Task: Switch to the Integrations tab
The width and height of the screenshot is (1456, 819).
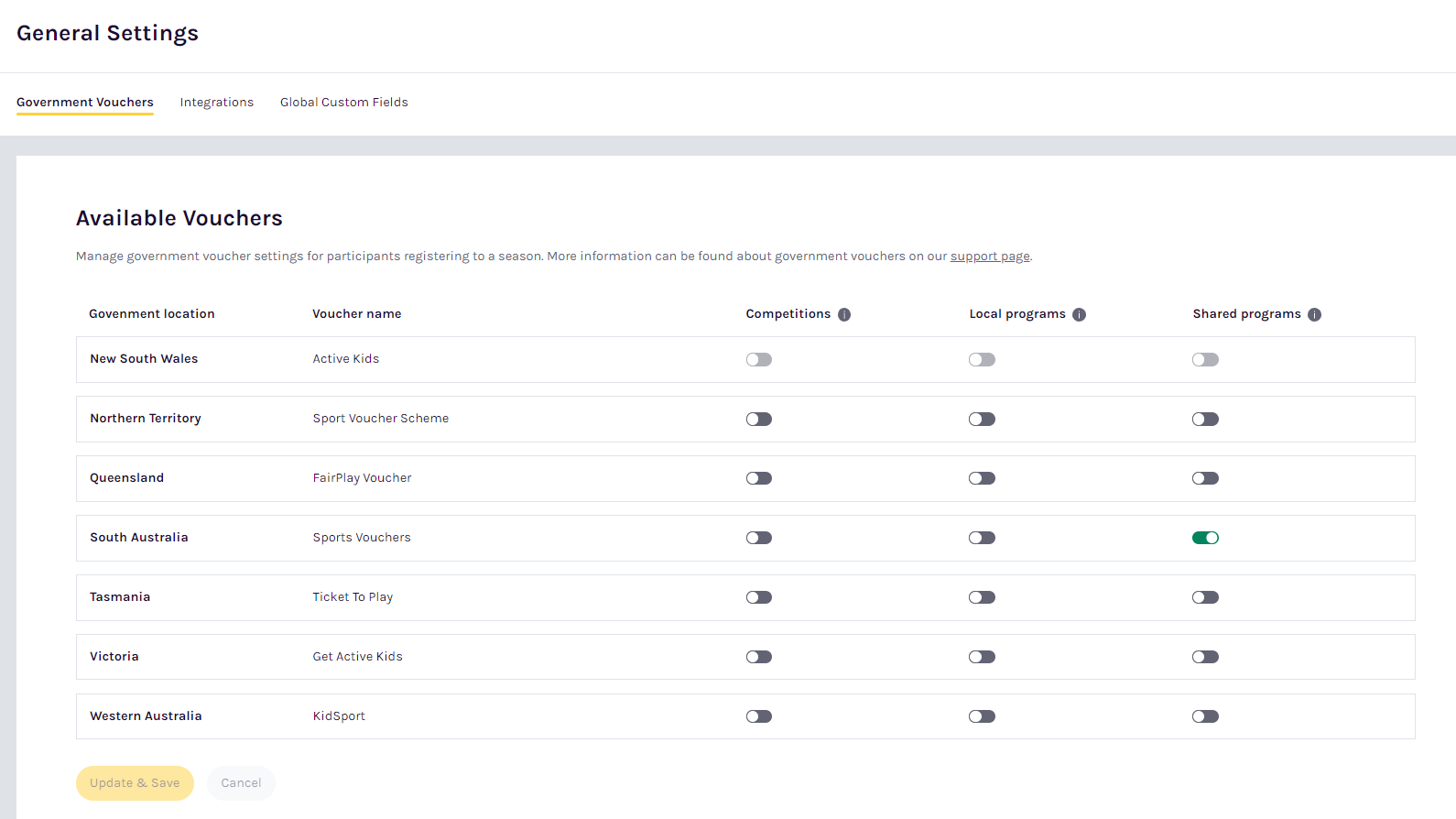Action: click(x=217, y=103)
